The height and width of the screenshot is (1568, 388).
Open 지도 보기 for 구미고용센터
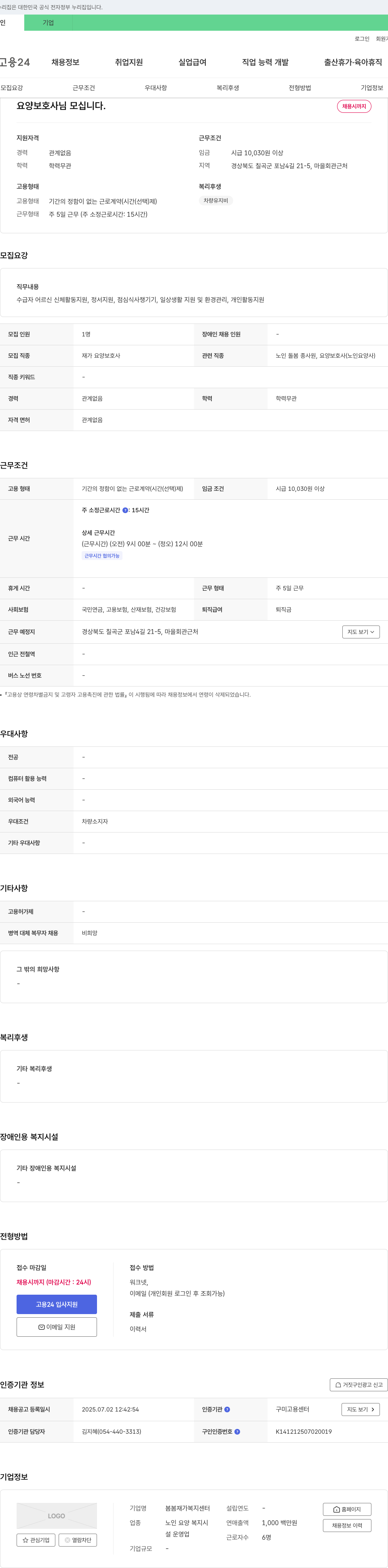tap(361, 1409)
